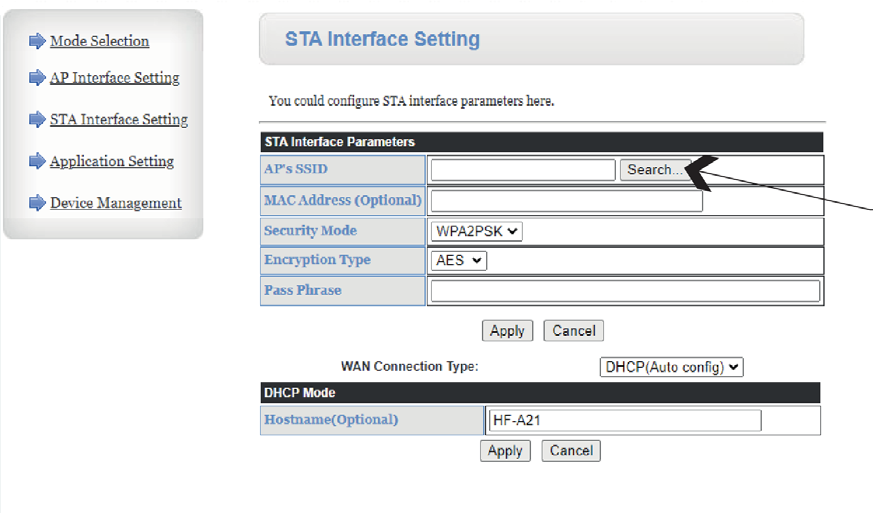Click arrow icon beside STA Interface Setting
Viewport: 873px width, 513px height.
(x=37, y=120)
